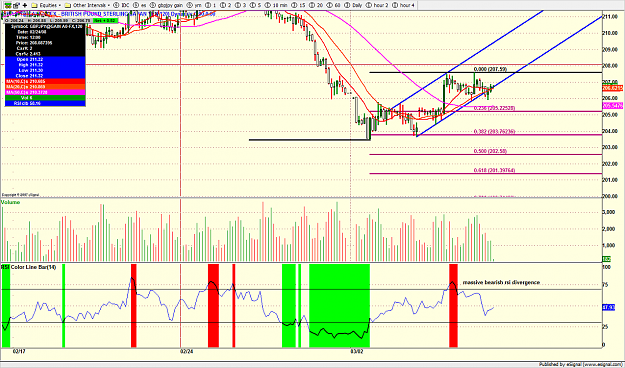Switch to the Daily interval
This screenshot has width=625, height=368.
353,5
